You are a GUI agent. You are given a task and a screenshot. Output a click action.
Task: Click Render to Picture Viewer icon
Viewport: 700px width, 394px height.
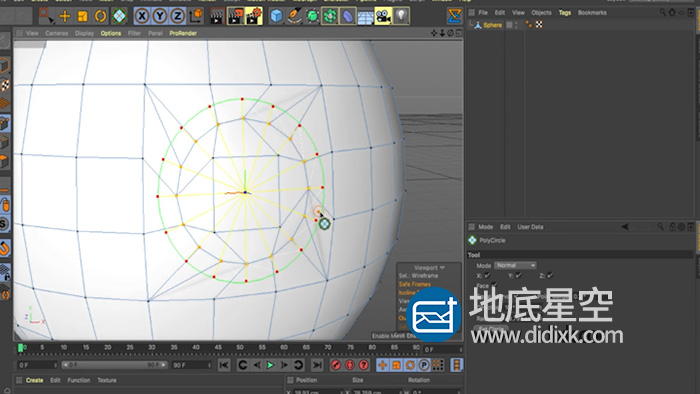(235, 17)
